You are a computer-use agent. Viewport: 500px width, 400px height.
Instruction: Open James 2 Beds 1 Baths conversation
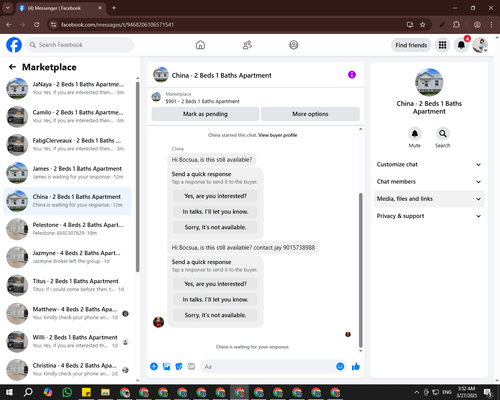pos(67,173)
